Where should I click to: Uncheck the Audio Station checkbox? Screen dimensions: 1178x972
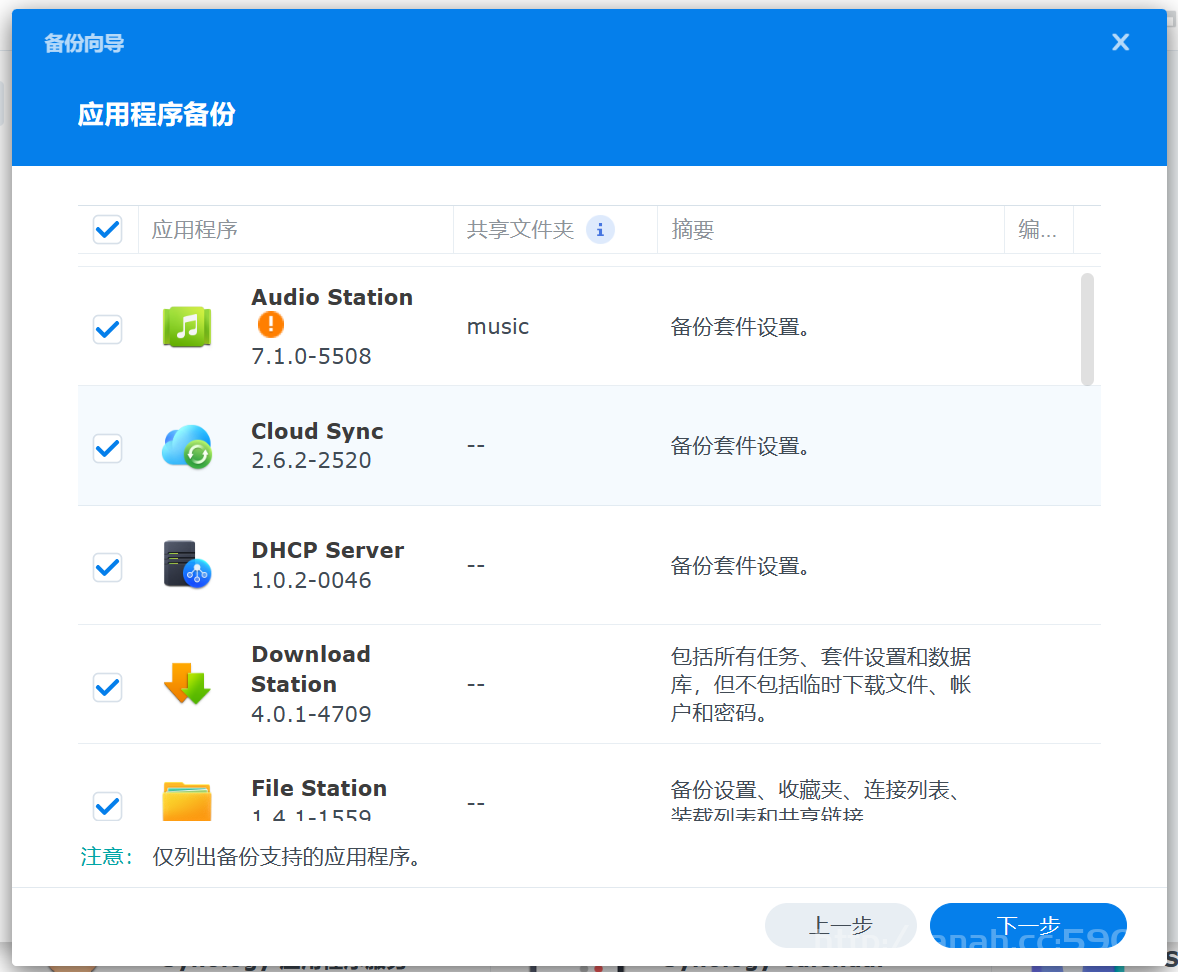point(107,329)
